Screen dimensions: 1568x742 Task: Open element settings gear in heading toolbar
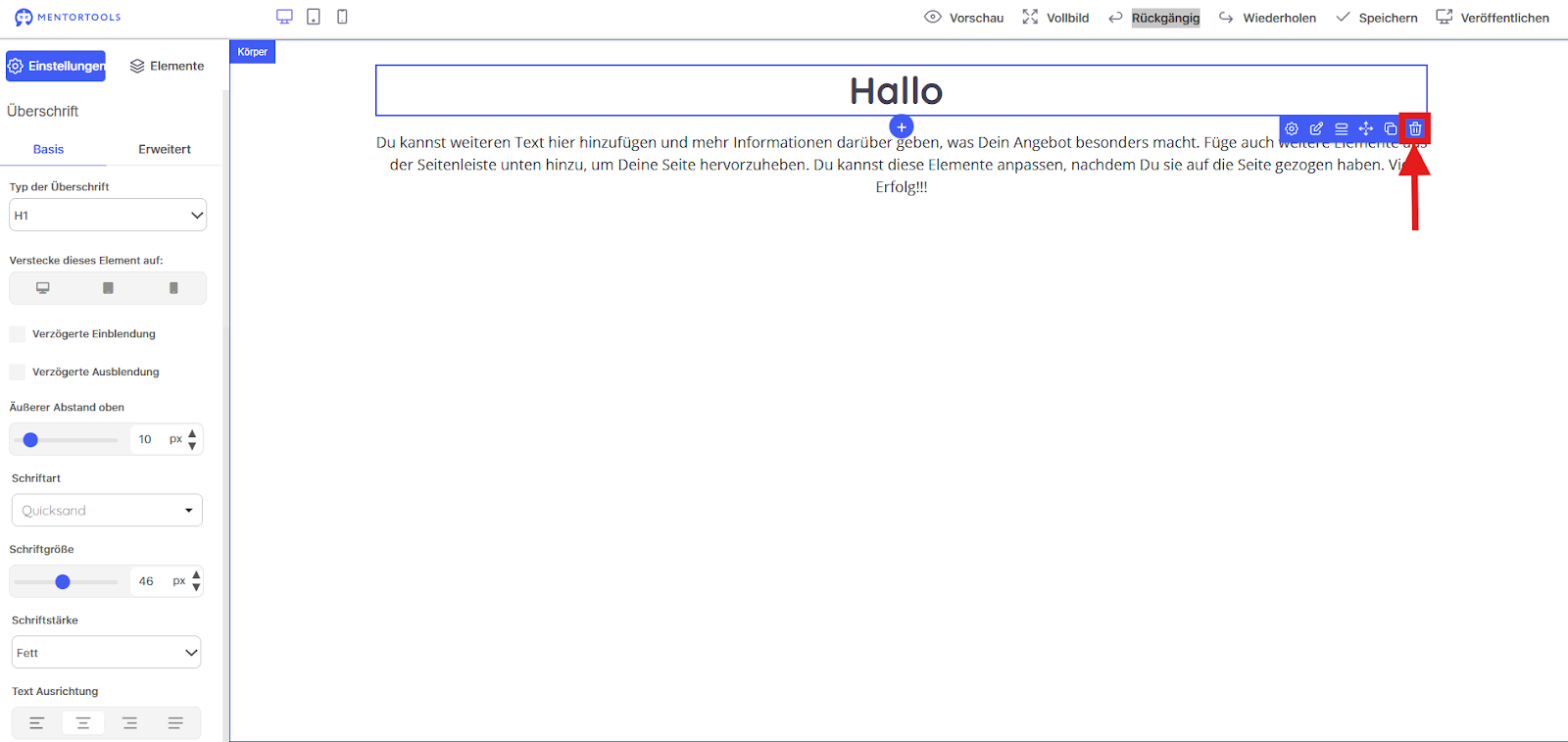1292,128
